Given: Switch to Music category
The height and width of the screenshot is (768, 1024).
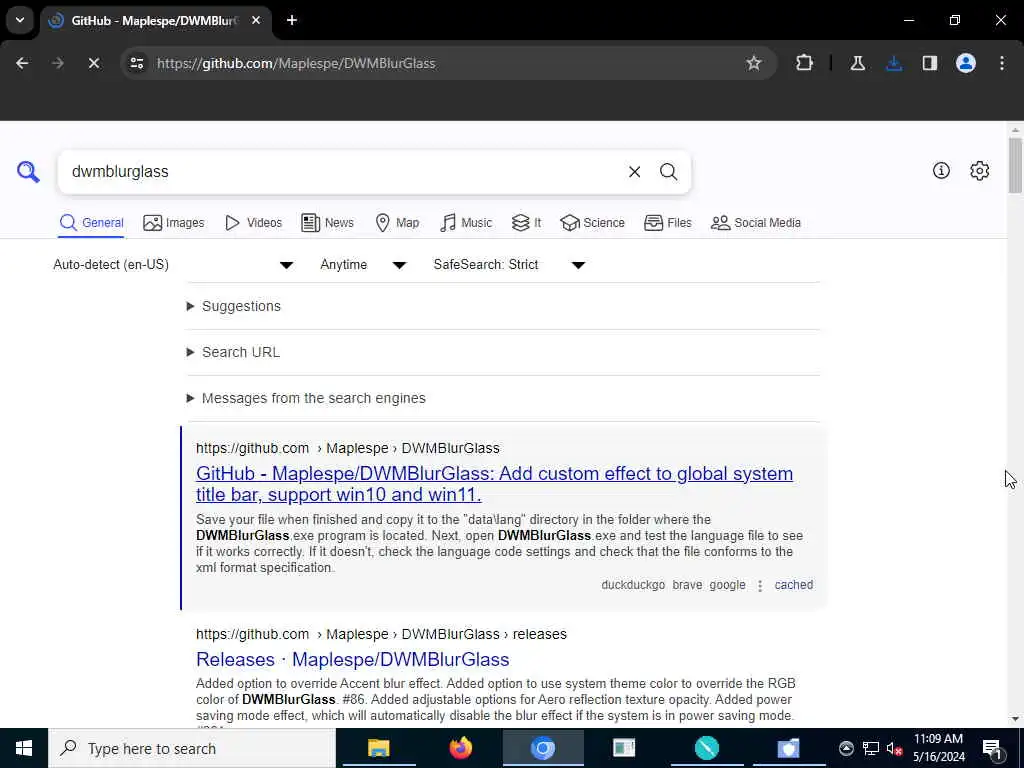Looking at the screenshot, I should click(x=466, y=223).
